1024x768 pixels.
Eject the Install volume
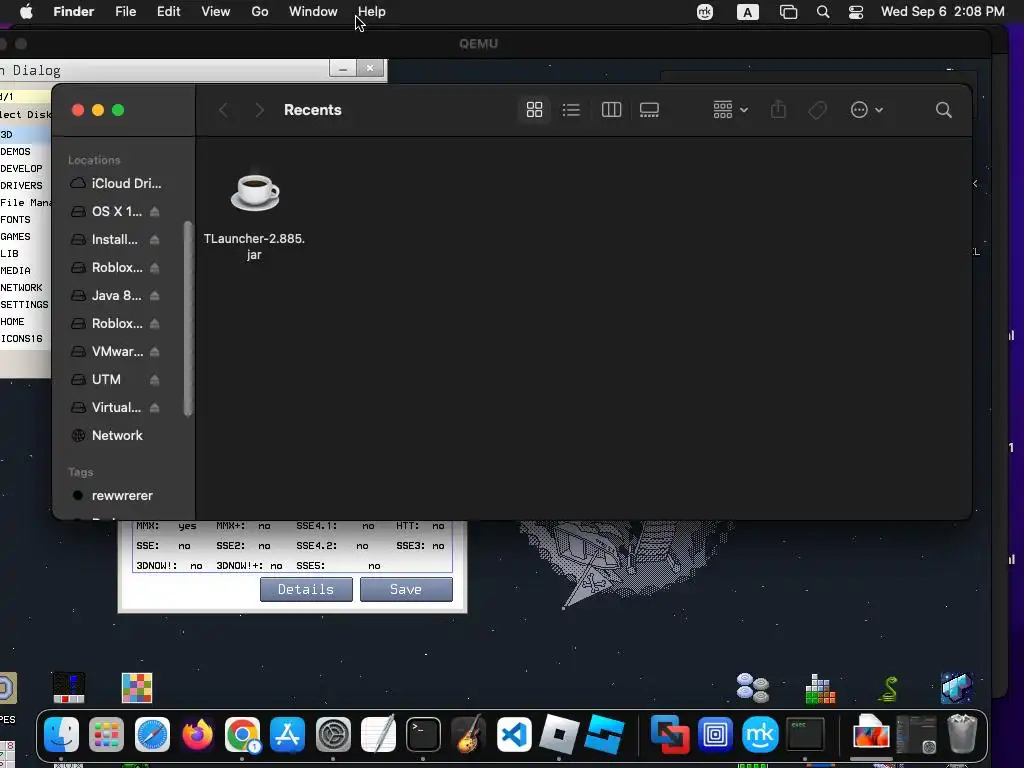coord(155,240)
